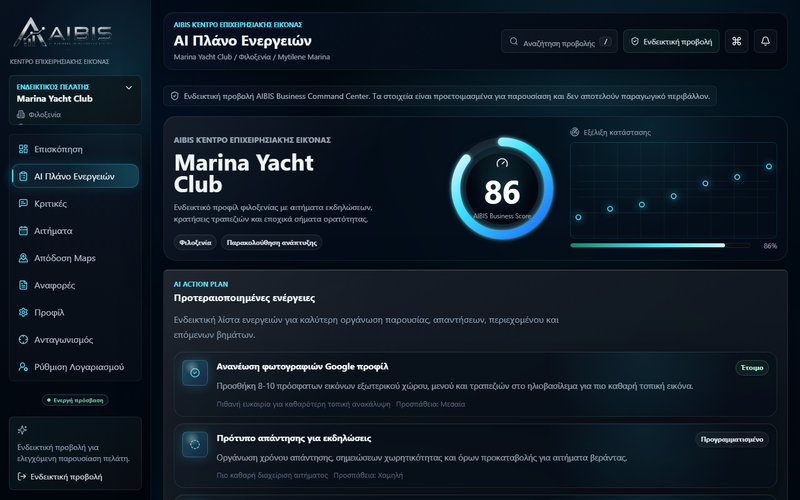800x500 pixels.
Task: Click the Φιλοξενία building icon in client card
Action: coord(21,114)
